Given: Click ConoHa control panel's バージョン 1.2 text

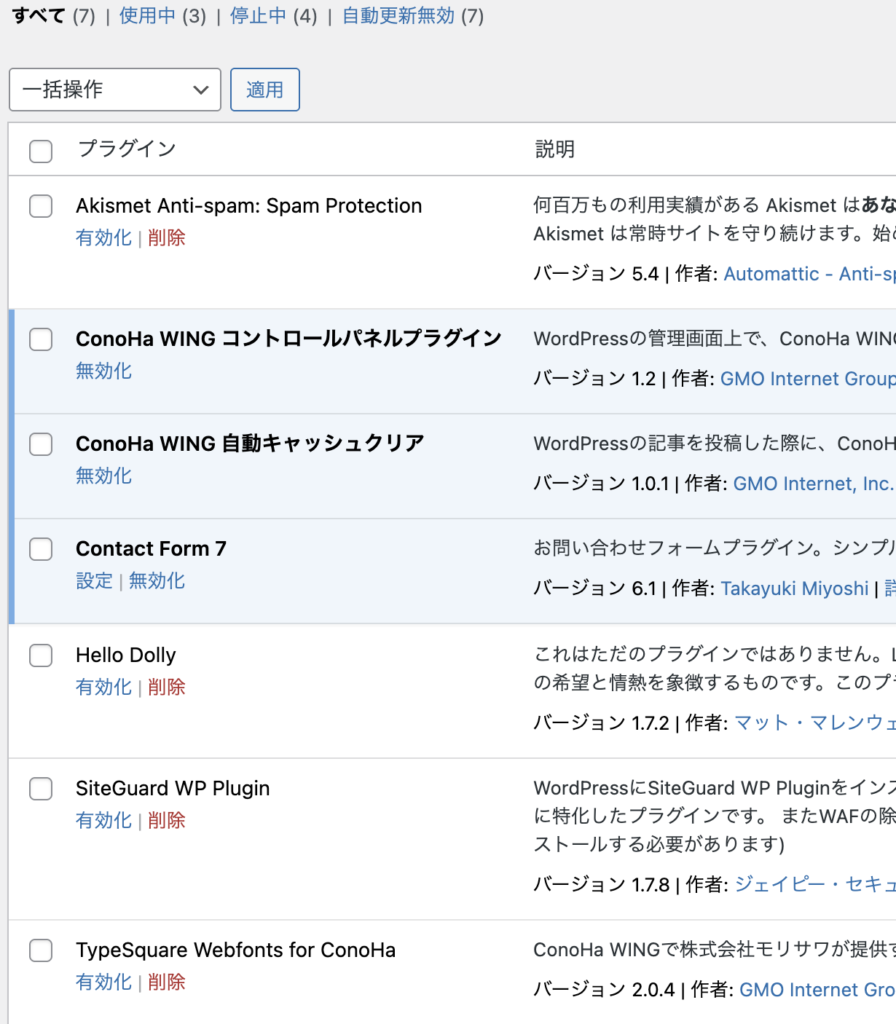Looking at the screenshot, I should [x=595, y=379].
